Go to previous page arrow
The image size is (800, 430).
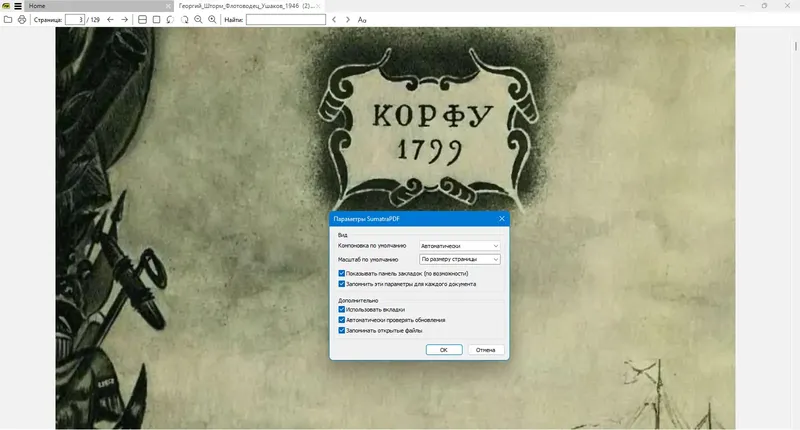[x=110, y=19]
